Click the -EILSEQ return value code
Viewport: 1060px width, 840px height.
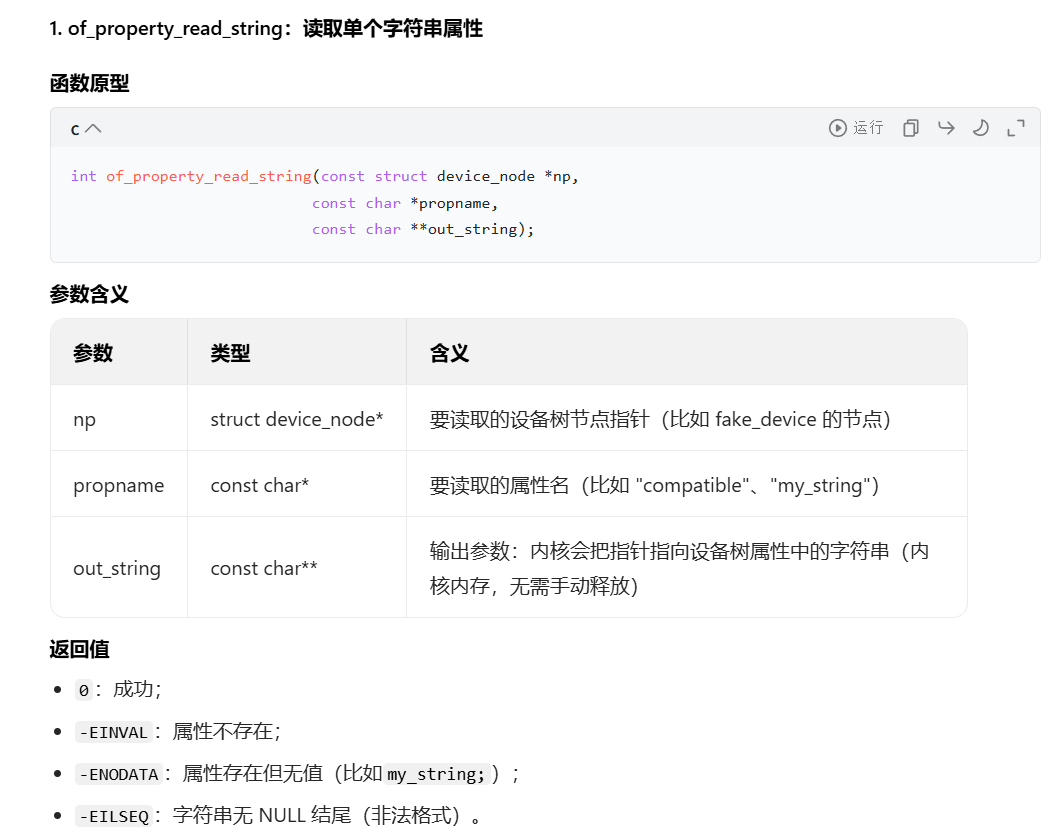coord(114,816)
